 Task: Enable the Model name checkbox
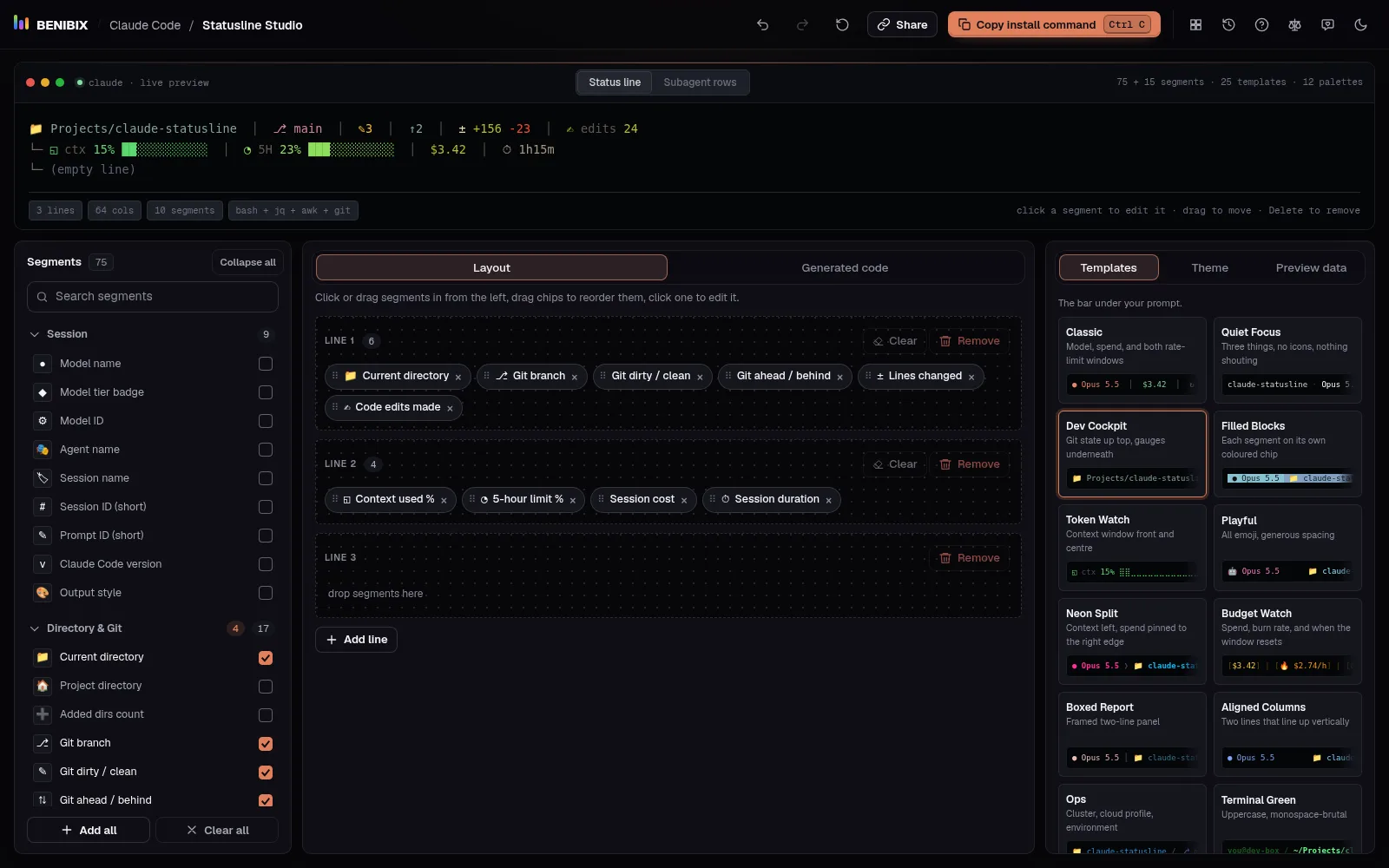click(x=266, y=364)
